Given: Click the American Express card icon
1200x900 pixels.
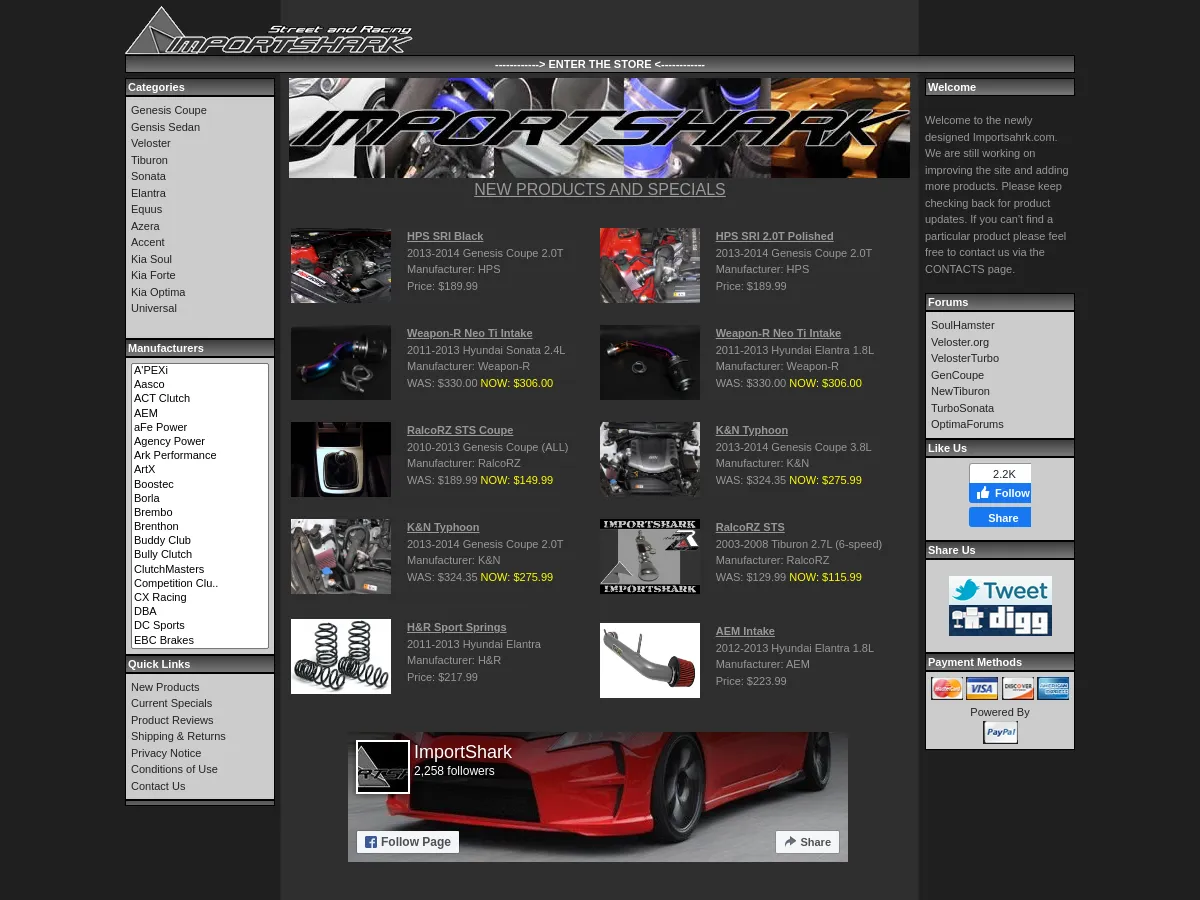Looking at the screenshot, I should (1053, 688).
